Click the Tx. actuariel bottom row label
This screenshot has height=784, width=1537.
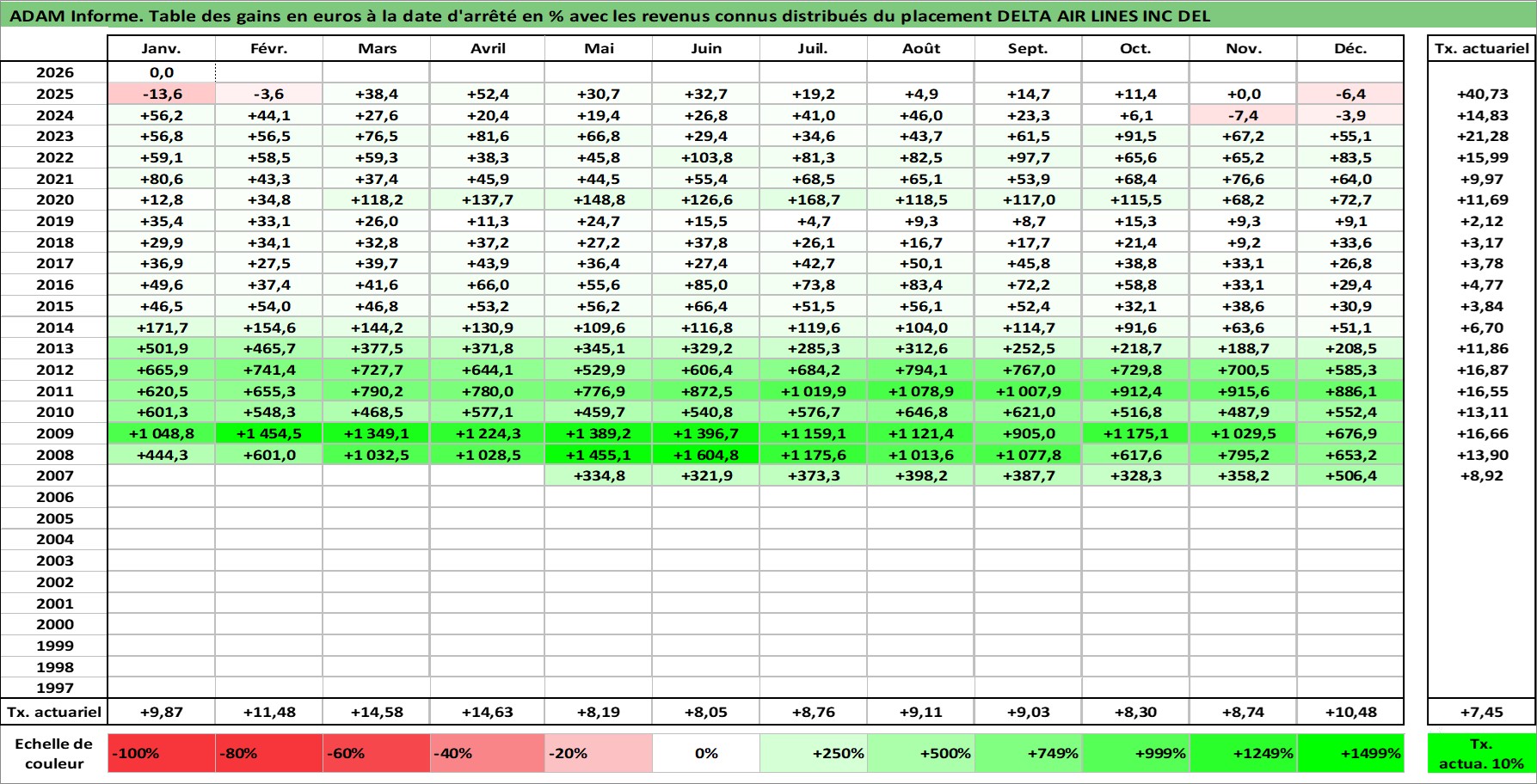tap(55, 713)
